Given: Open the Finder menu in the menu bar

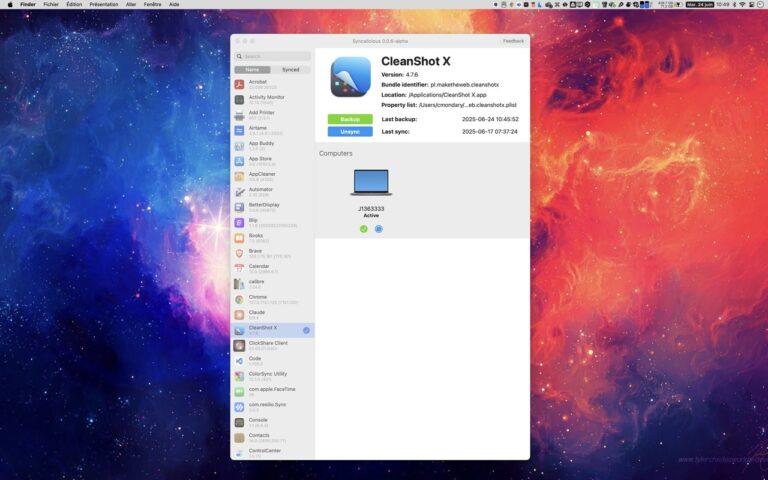Looking at the screenshot, I should tap(28, 4).
